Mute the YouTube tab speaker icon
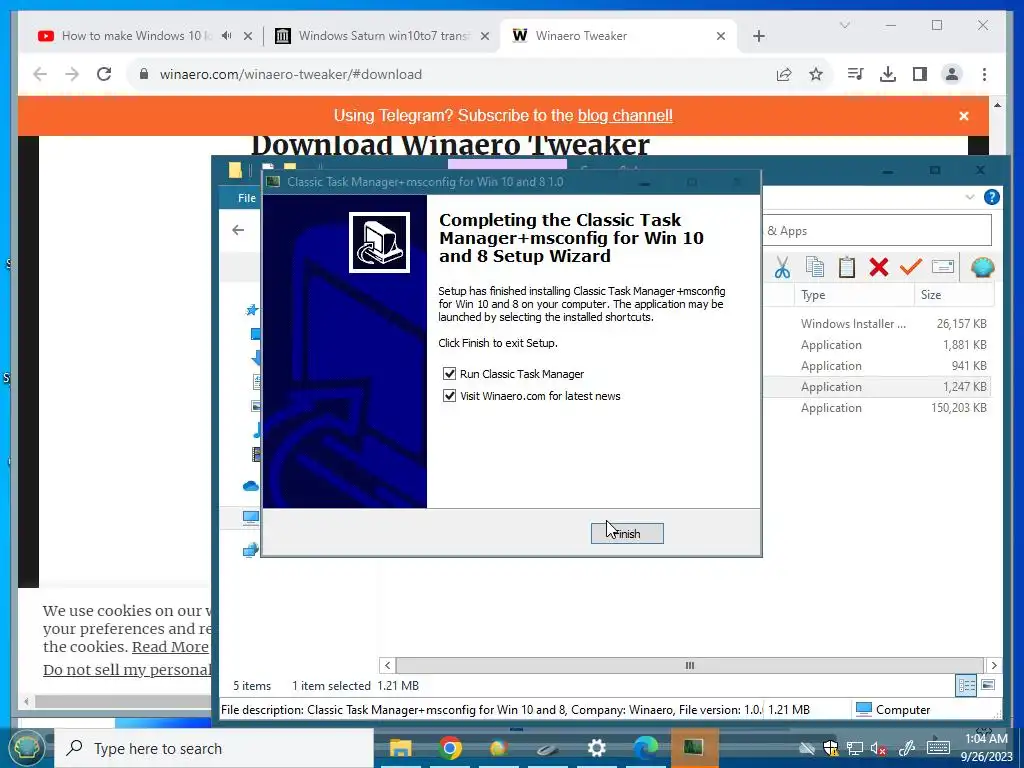This screenshot has width=1024, height=768. click(x=227, y=36)
